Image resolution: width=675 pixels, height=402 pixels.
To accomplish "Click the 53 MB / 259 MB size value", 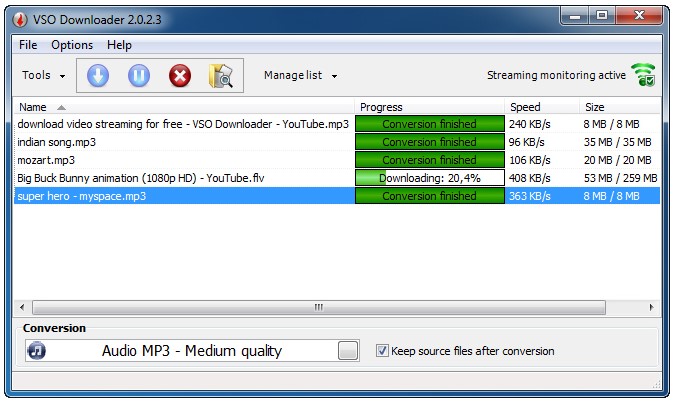I will (x=620, y=178).
